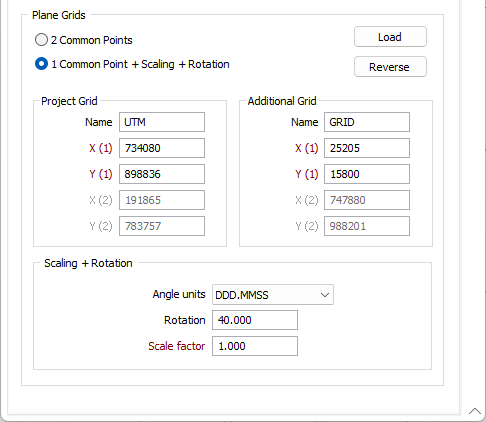Click the Angle units dropdown arrow

[x=325, y=295]
